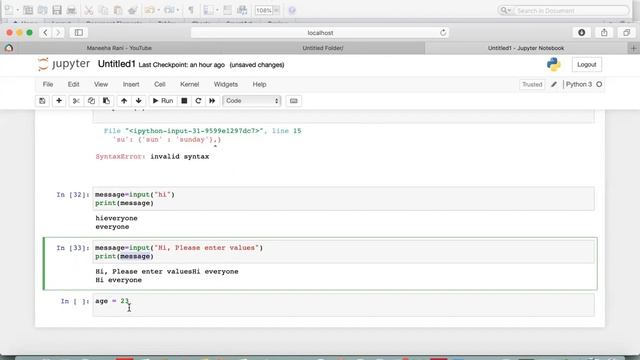Viewport: 640px width, 360px height.
Task: Open the File menu
Action: coord(48,84)
